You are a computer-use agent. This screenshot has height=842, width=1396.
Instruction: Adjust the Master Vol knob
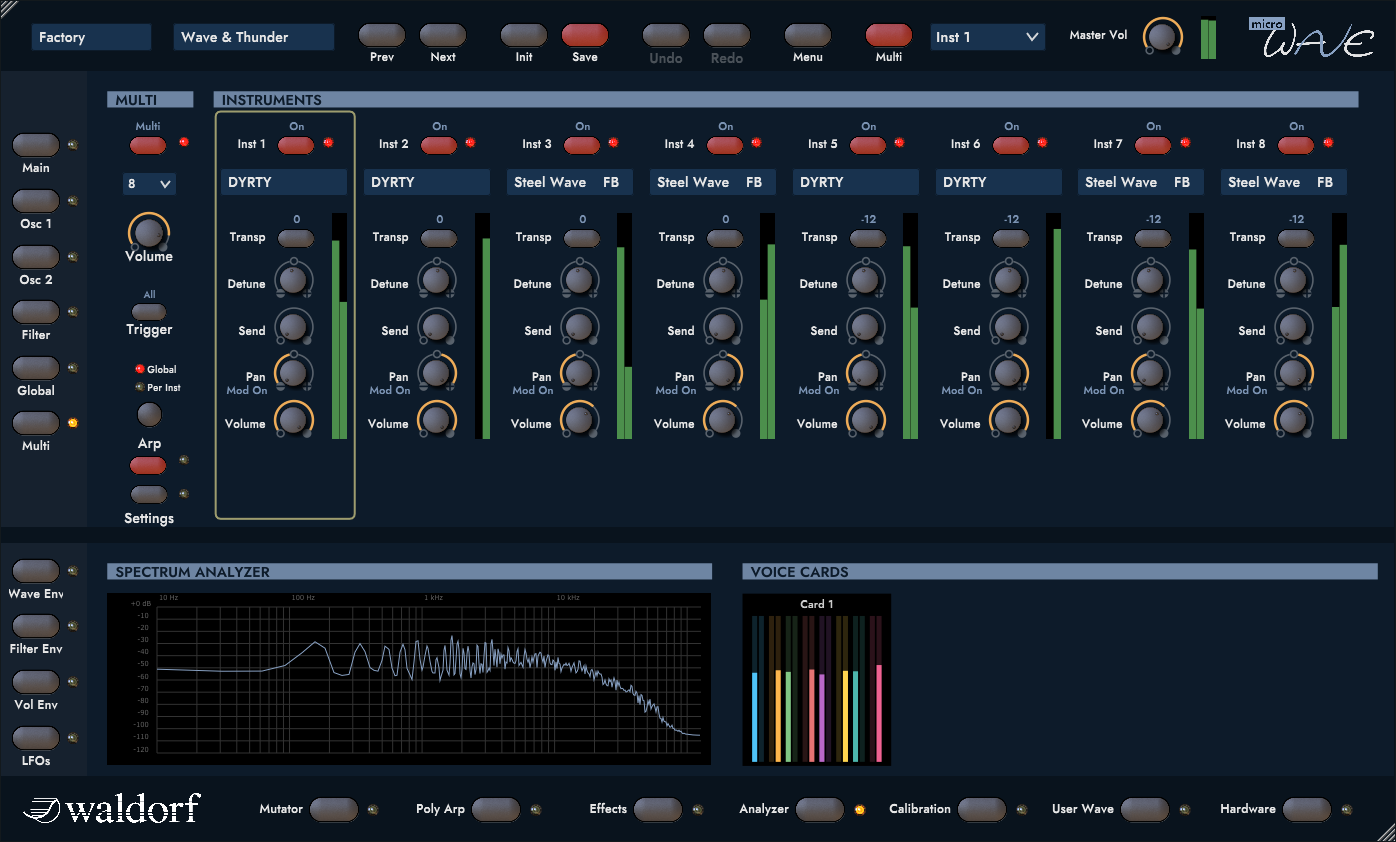pyautogui.click(x=1162, y=37)
